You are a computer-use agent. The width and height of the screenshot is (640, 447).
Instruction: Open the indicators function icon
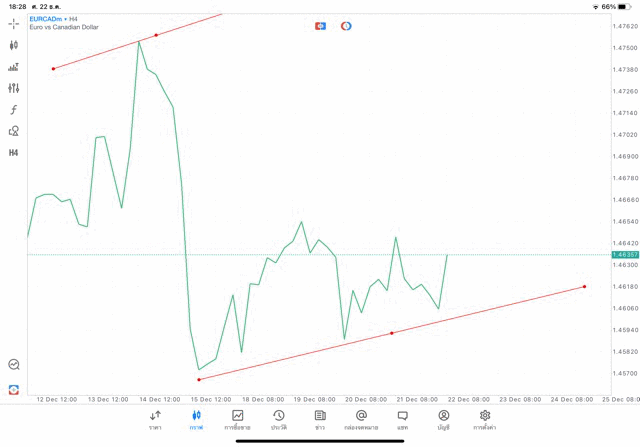pyautogui.click(x=14, y=110)
